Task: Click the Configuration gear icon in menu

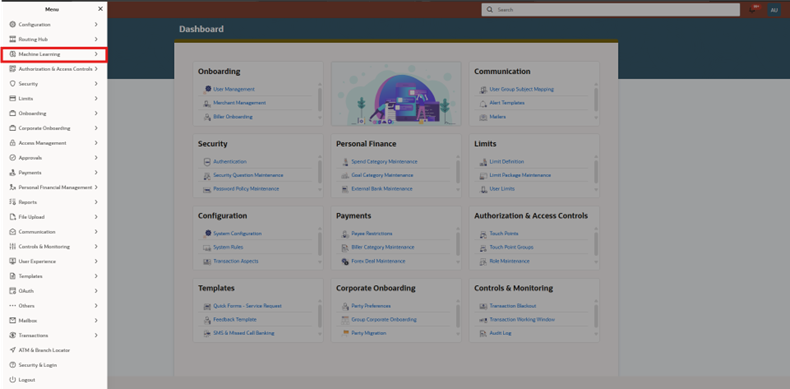Action: [x=13, y=24]
